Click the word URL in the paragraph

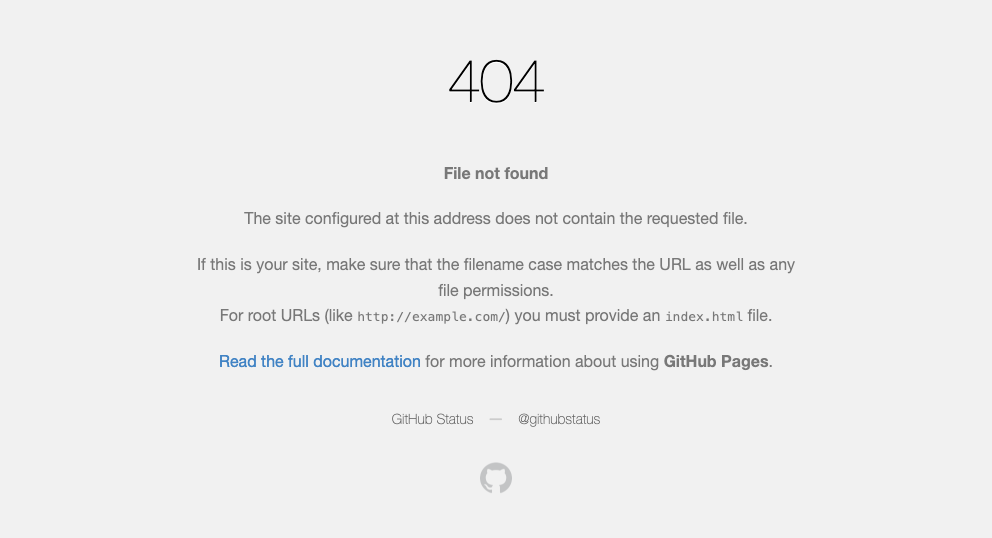coord(674,265)
